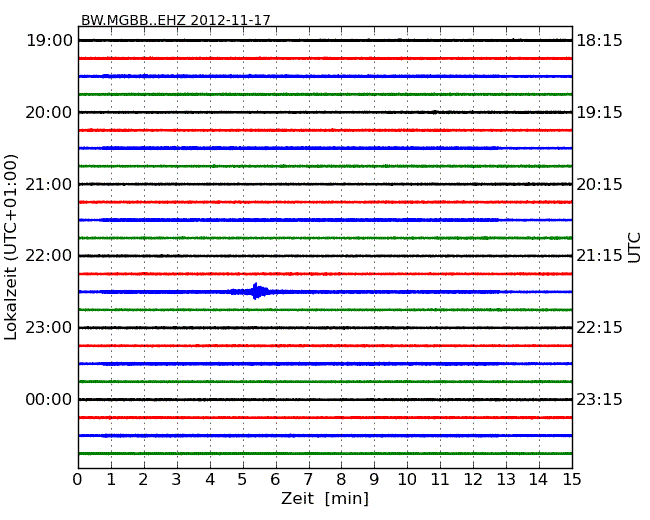Screen dimensions: 650x520
Task: Click the x-axis tick label 12
Action: point(473,479)
